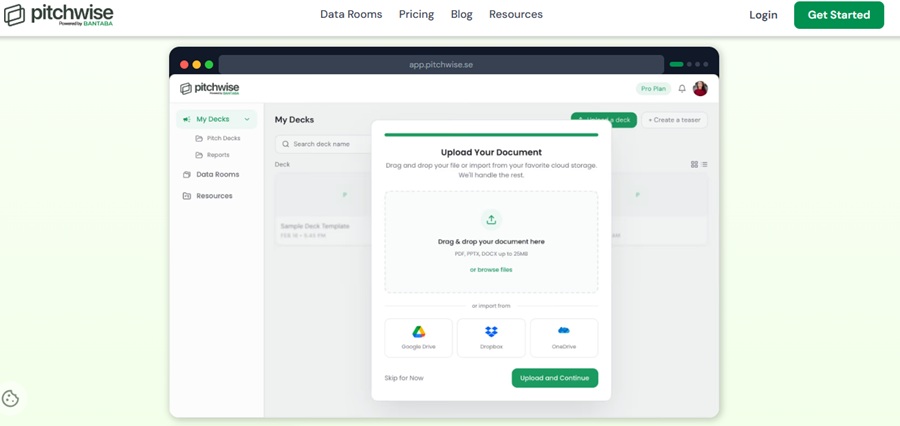The height and width of the screenshot is (426, 900).
Task: Click the cookie settings icon
Action: tap(11, 398)
